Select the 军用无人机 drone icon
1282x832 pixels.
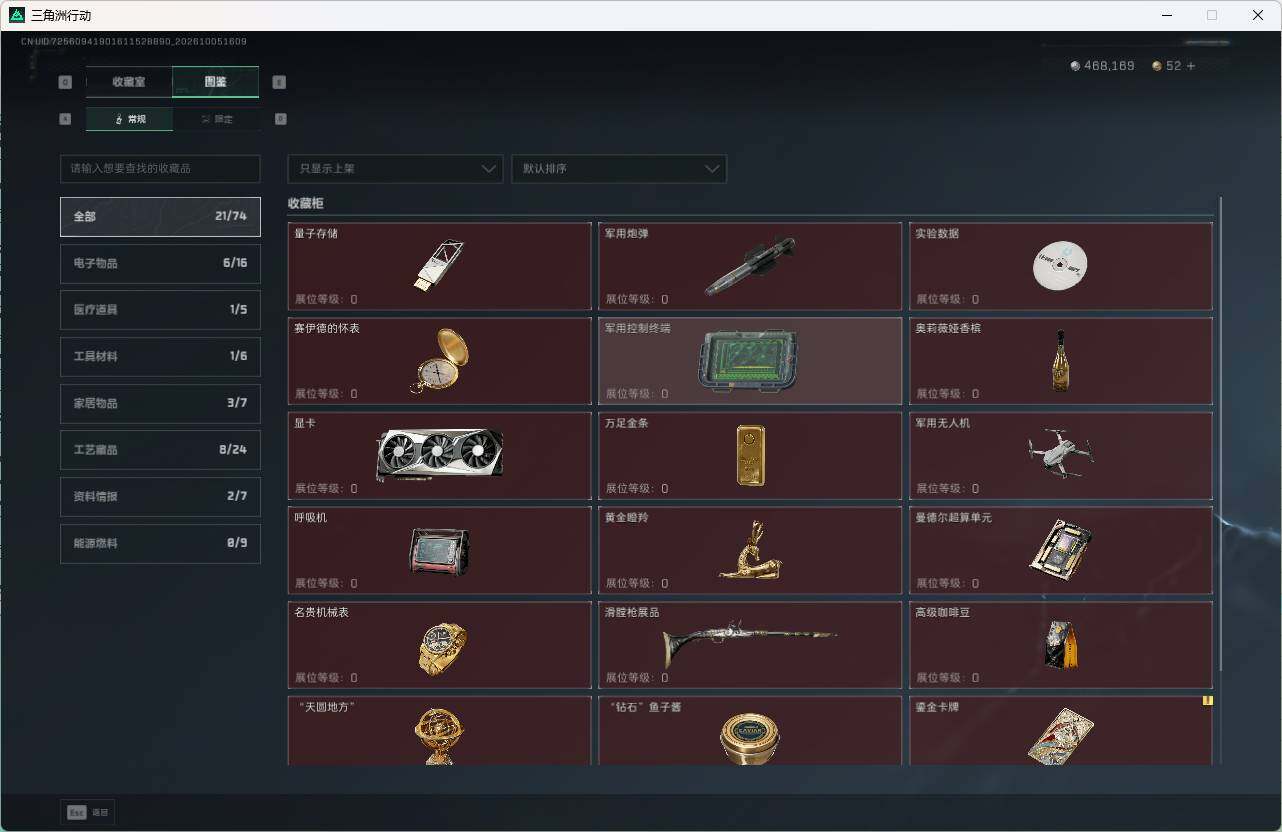[1060, 455]
